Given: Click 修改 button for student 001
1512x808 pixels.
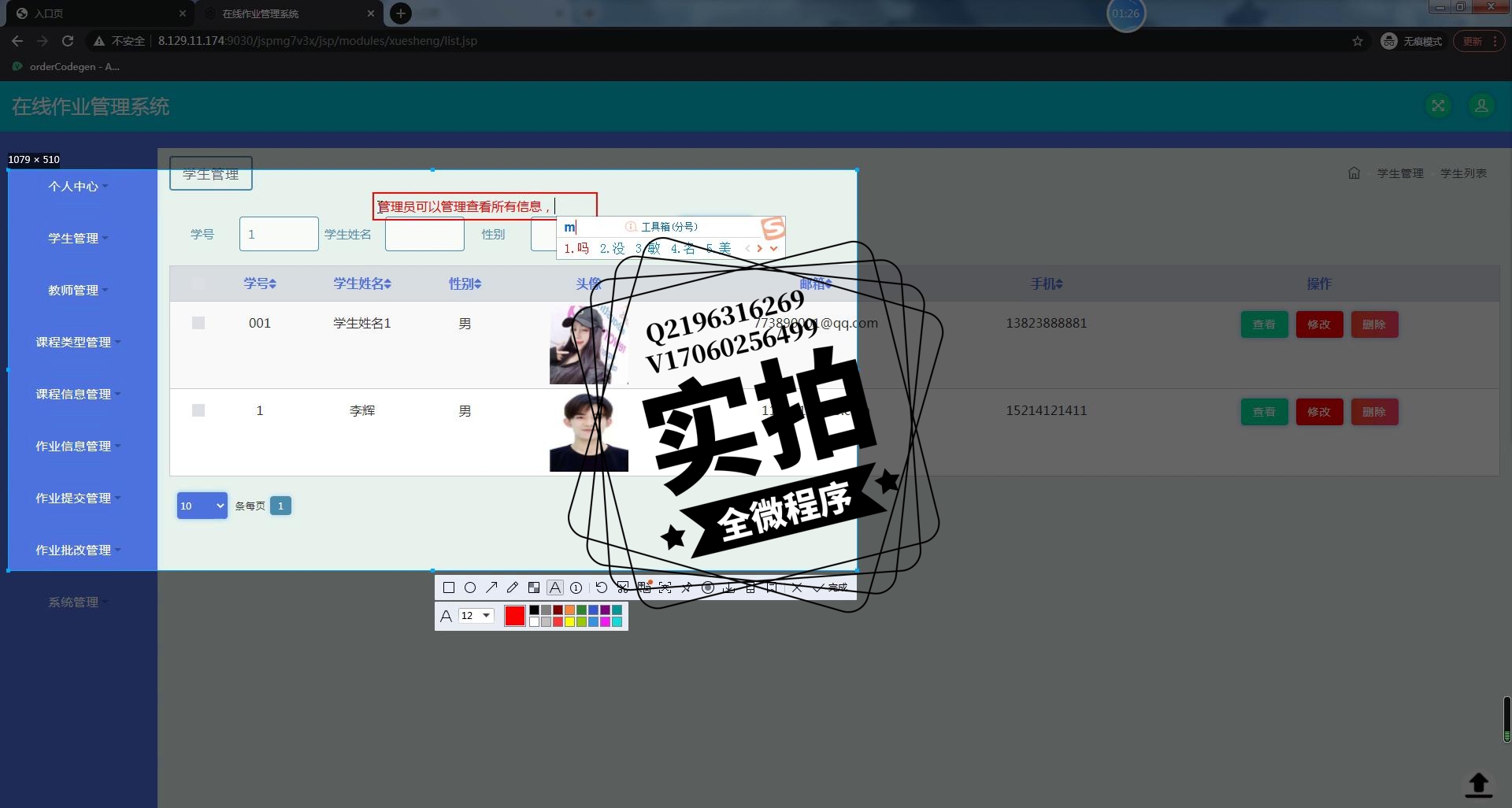Looking at the screenshot, I should [1319, 324].
